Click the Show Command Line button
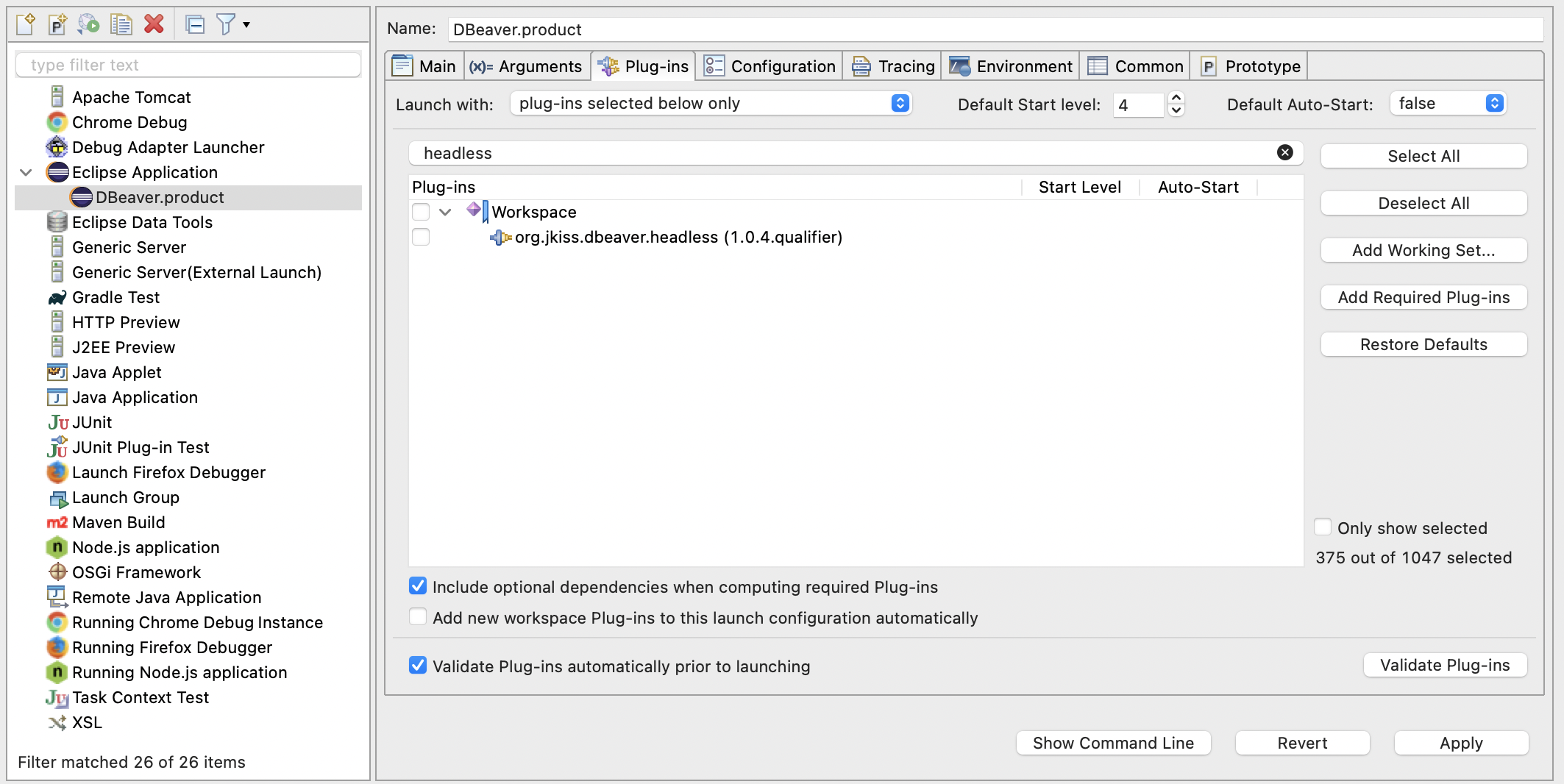The image size is (1564, 784). [1113, 743]
